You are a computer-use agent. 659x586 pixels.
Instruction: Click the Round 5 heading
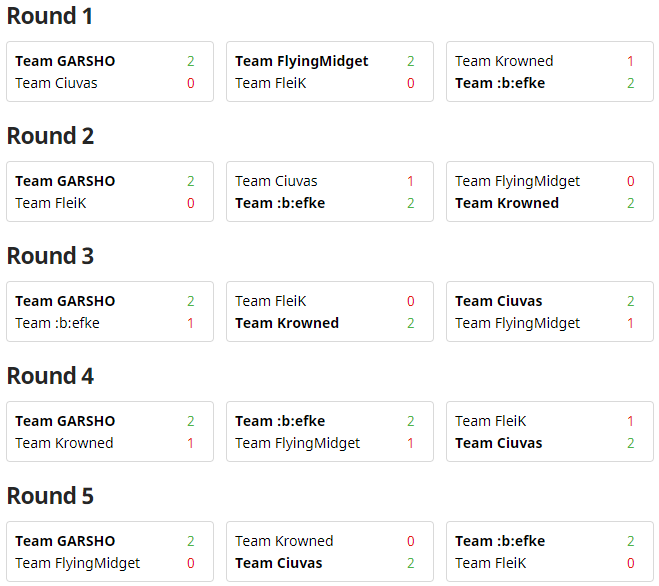tap(50, 496)
